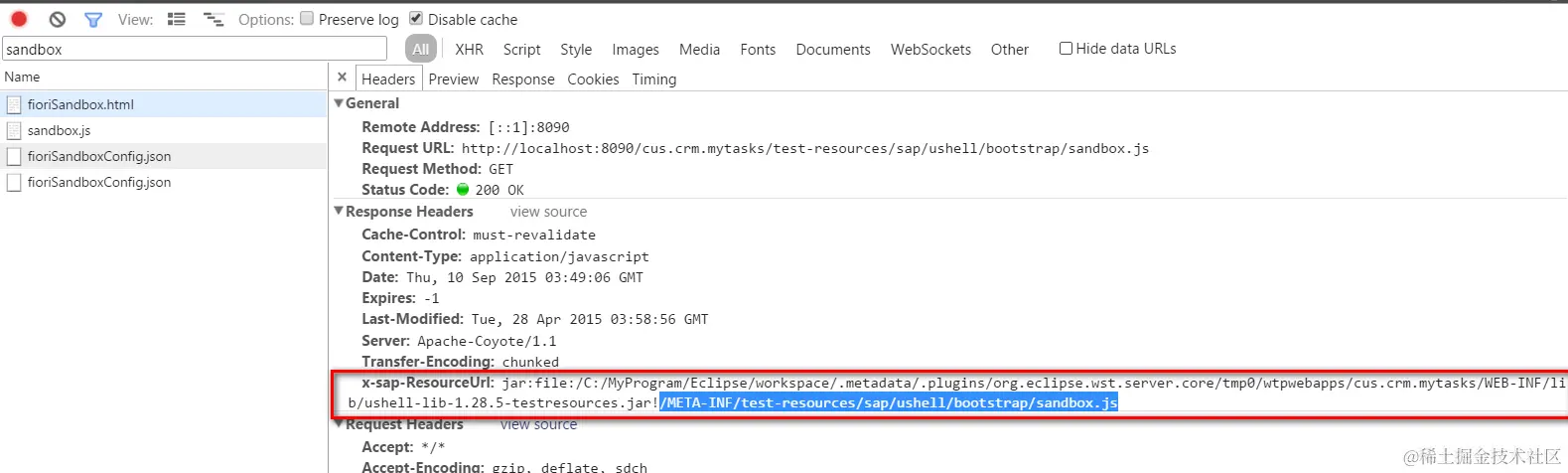Viewport: 1568px width, 473px height.
Task: Filter requests by Documents
Action: (833, 49)
